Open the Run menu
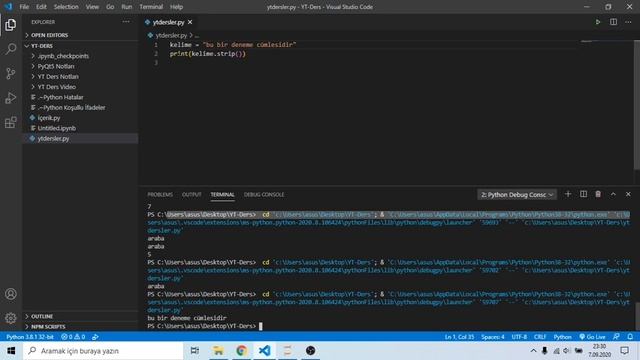640x360 pixels. coord(127,7)
